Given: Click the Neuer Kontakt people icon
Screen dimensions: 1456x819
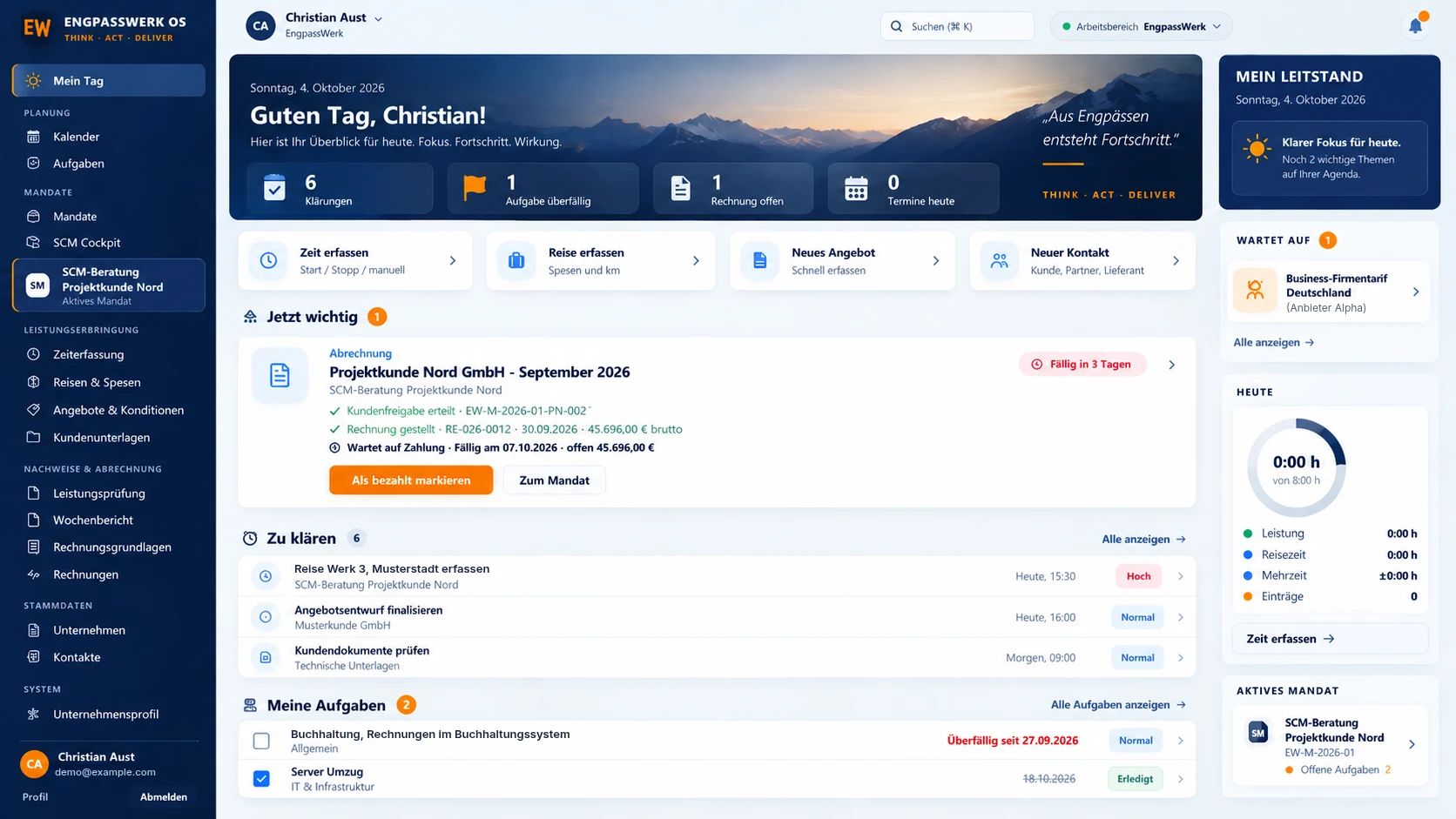Looking at the screenshot, I should [999, 260].
